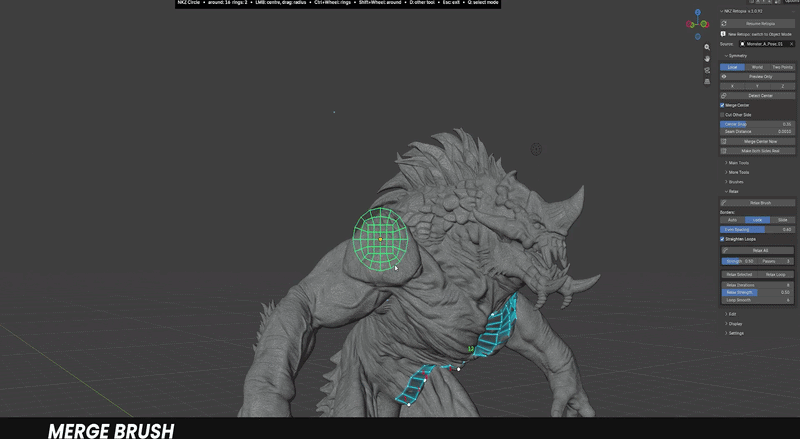This screenshot has height=439, width=800.
Task: Click the Seam Distance field
Action: click(757, 132)
